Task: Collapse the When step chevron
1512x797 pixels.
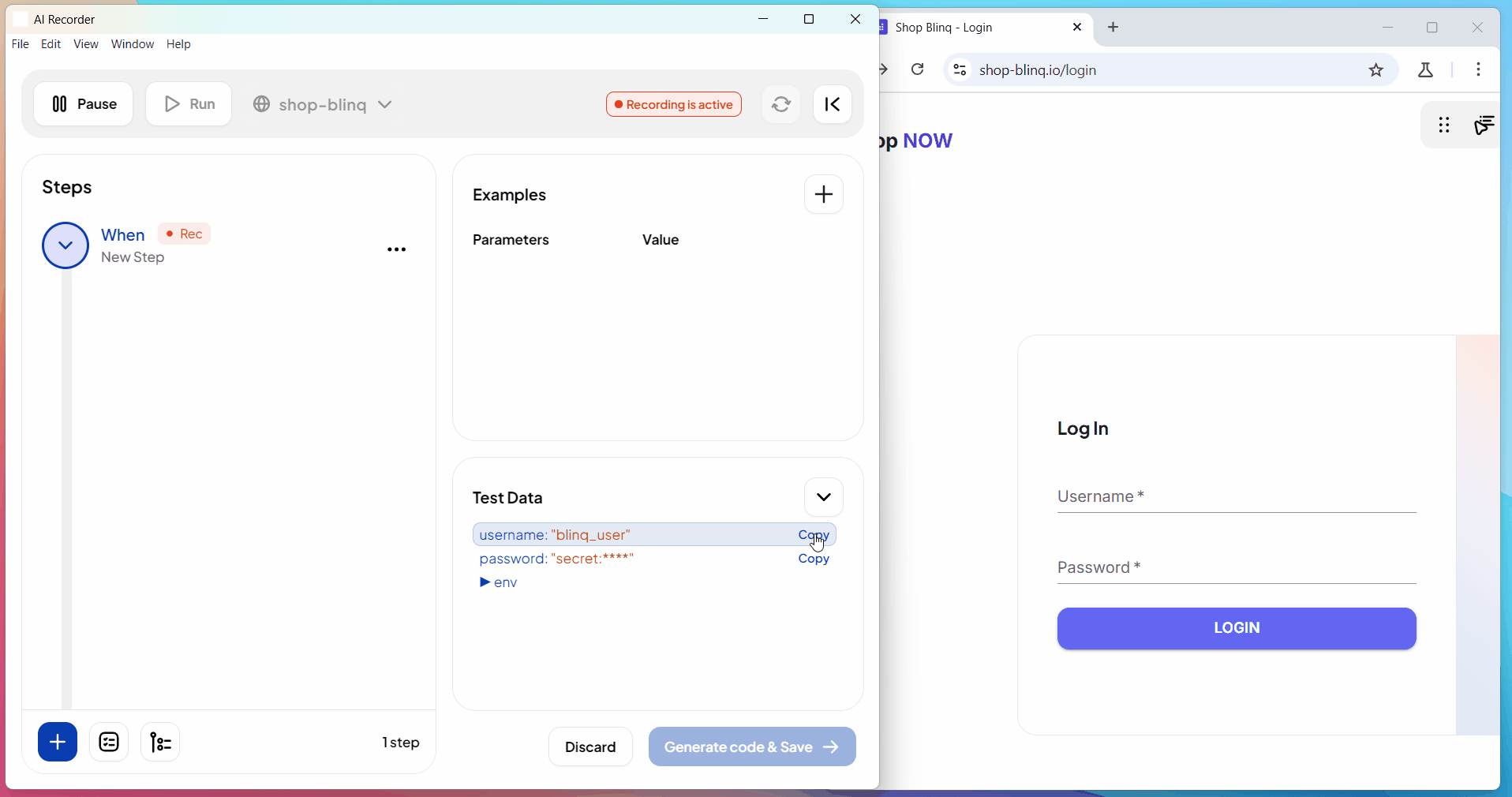Action: tap(65, 245)
